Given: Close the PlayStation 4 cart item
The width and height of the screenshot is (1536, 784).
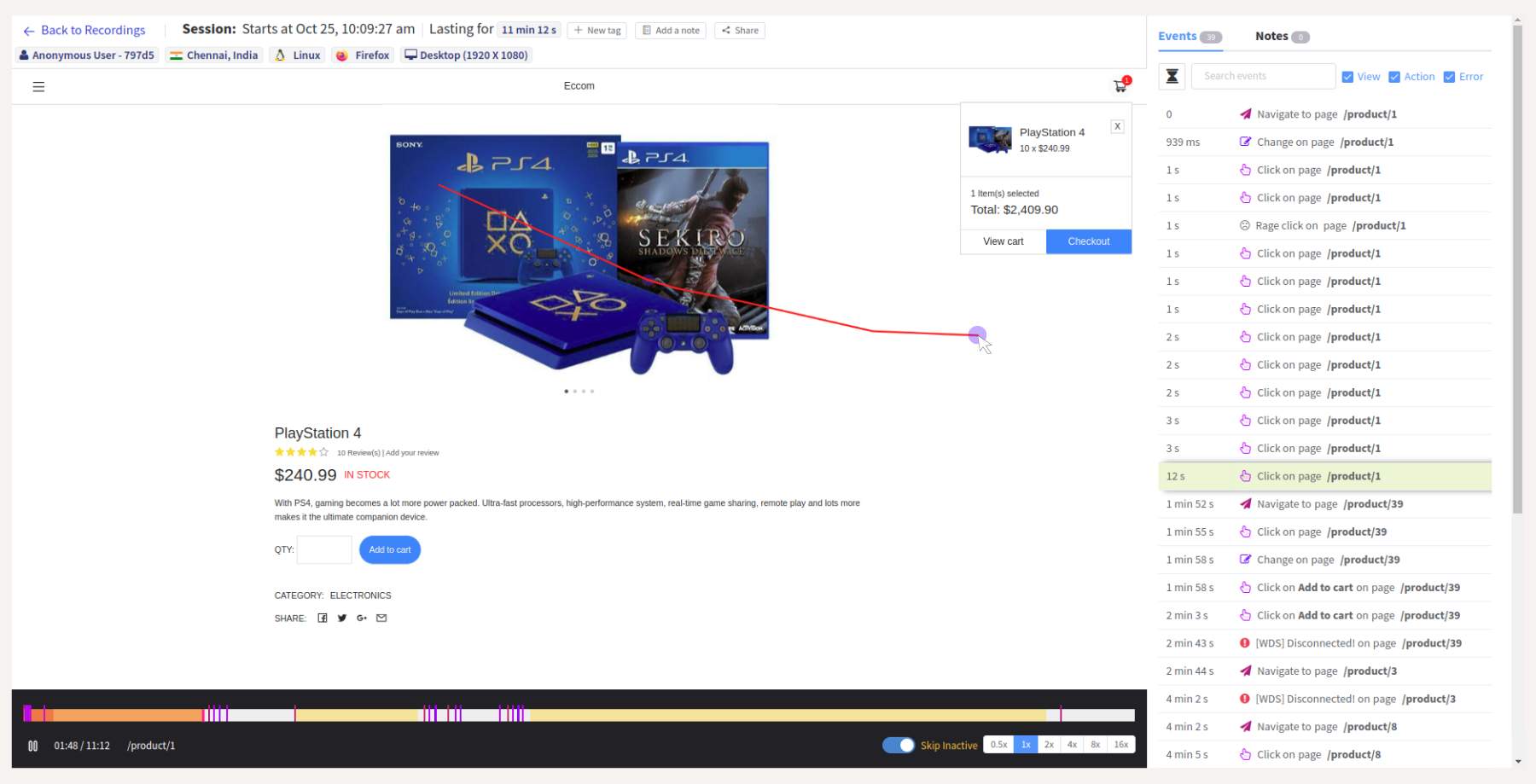Looking at the screenshot, I should [1117, 126].
